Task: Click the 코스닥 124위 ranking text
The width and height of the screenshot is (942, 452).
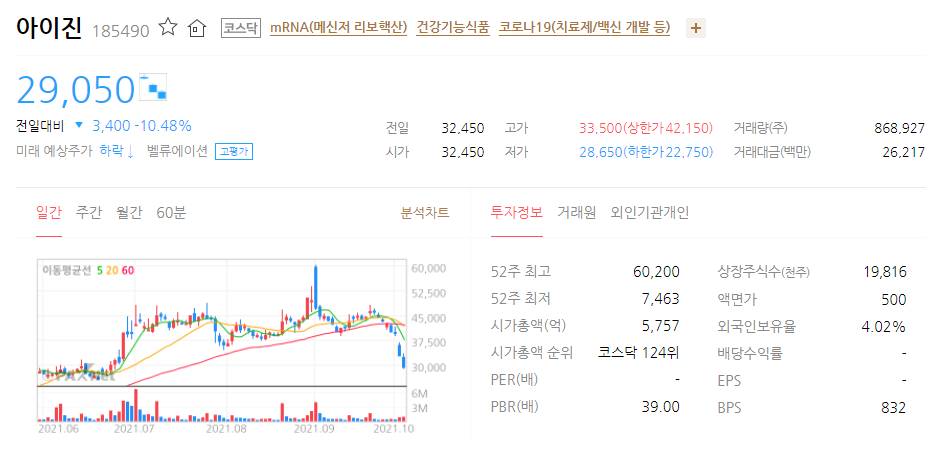Action: 639,353
